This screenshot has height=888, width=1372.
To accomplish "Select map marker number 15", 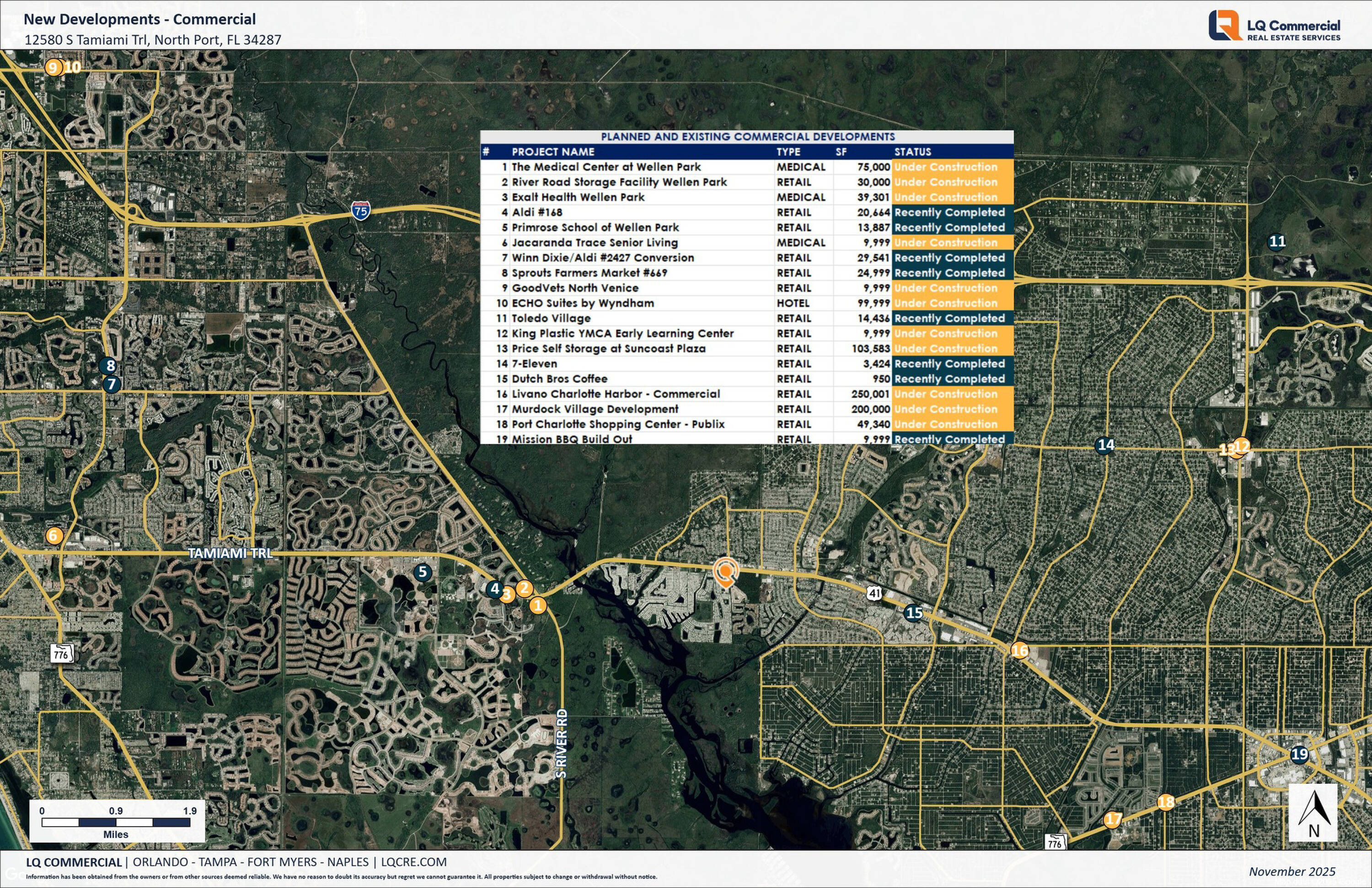I will tap(914, 613).
